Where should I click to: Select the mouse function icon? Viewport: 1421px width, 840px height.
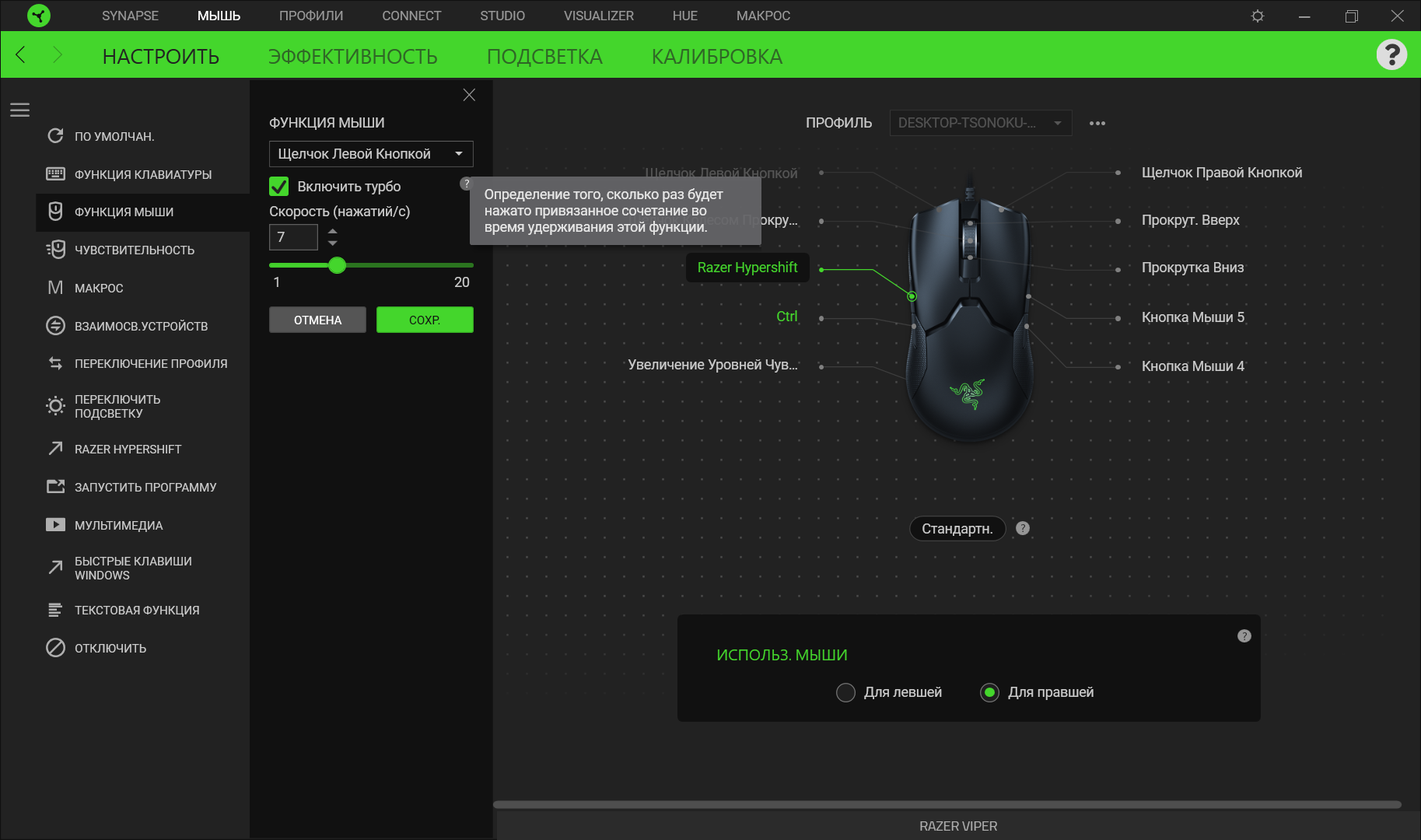(x=55, y=212)
